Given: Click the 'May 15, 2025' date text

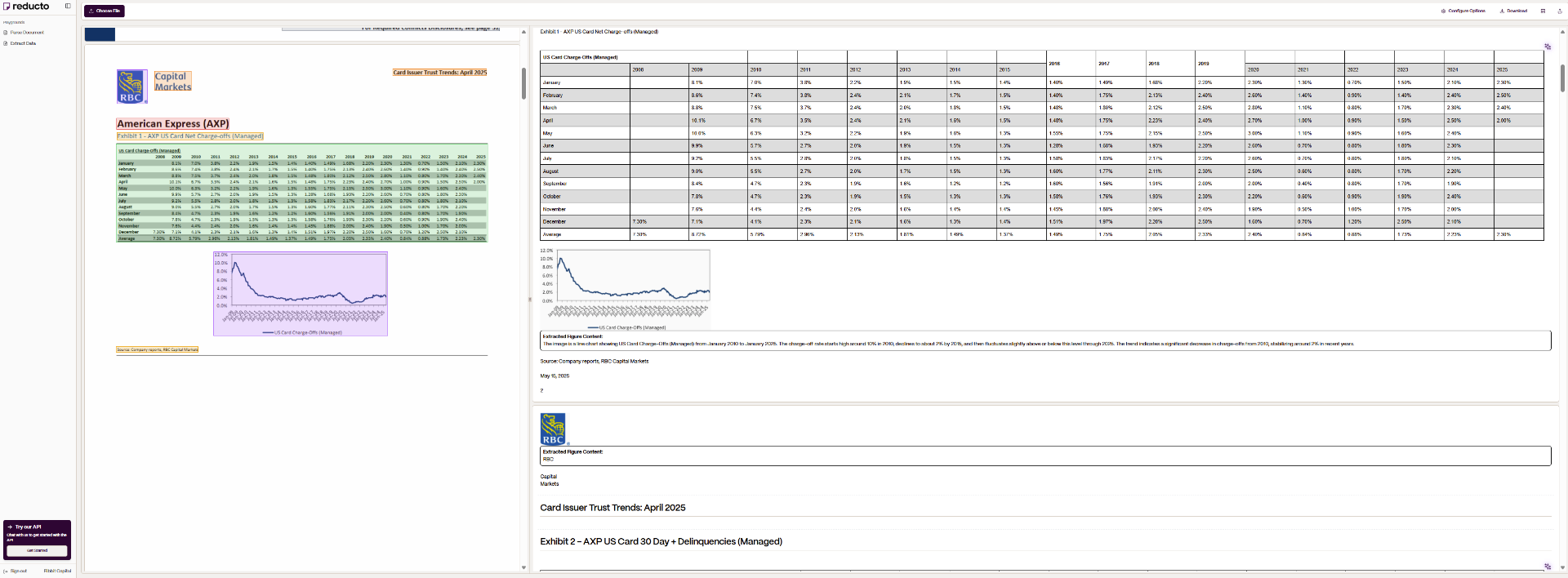Looking at the screenshot, I should click(x=555, y=376).
